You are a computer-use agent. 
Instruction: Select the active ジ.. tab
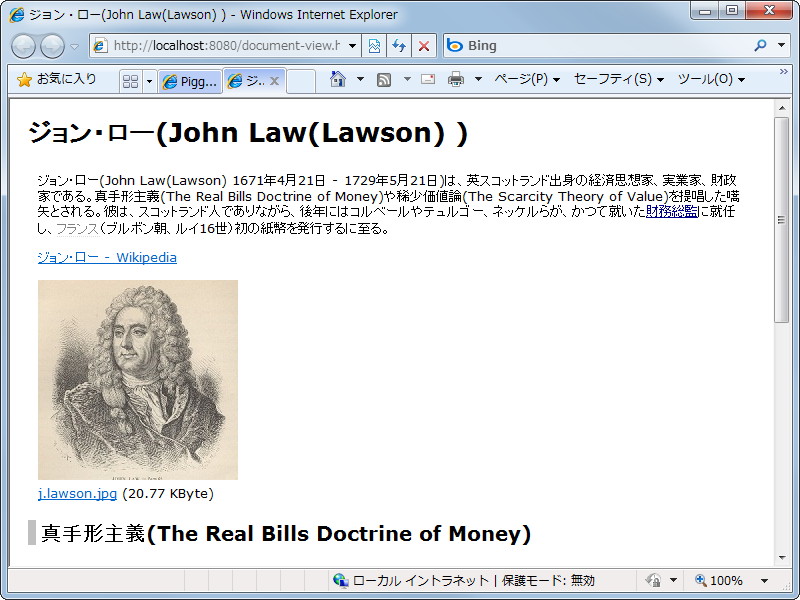[x=245, y=81]
